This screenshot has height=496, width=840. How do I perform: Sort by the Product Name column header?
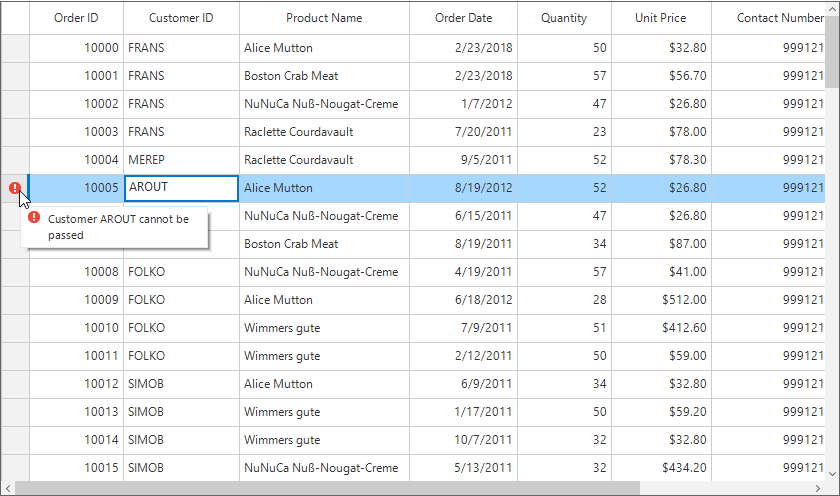(325, 18)
